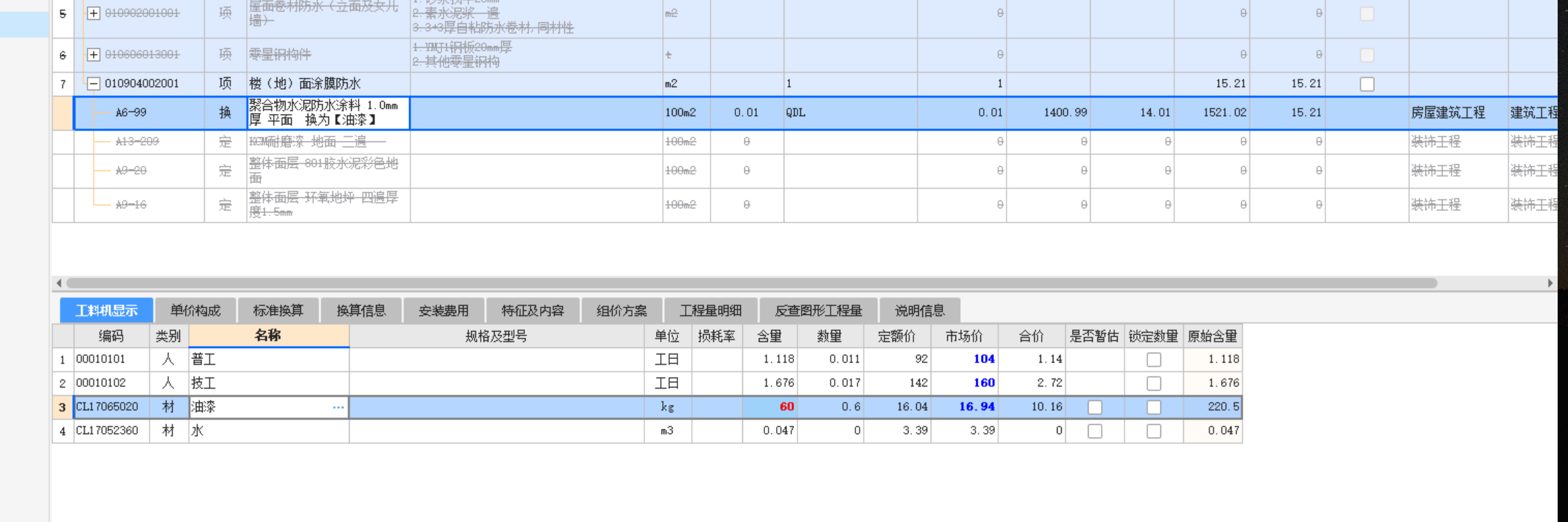Open the 反查图形工程量 tab
Viewport: 1568px width, 522px height.
[818, 311]
